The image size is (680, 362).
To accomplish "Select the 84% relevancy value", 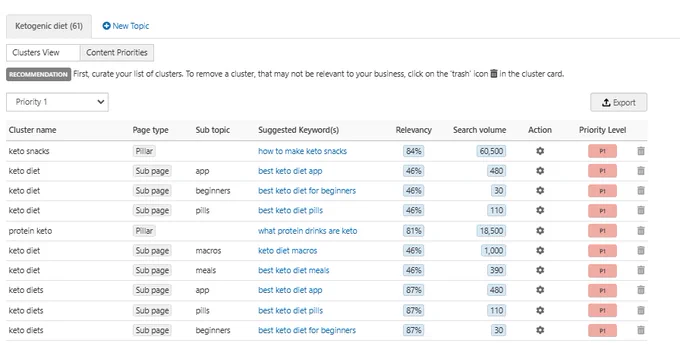I will click(x=413, y=151).
